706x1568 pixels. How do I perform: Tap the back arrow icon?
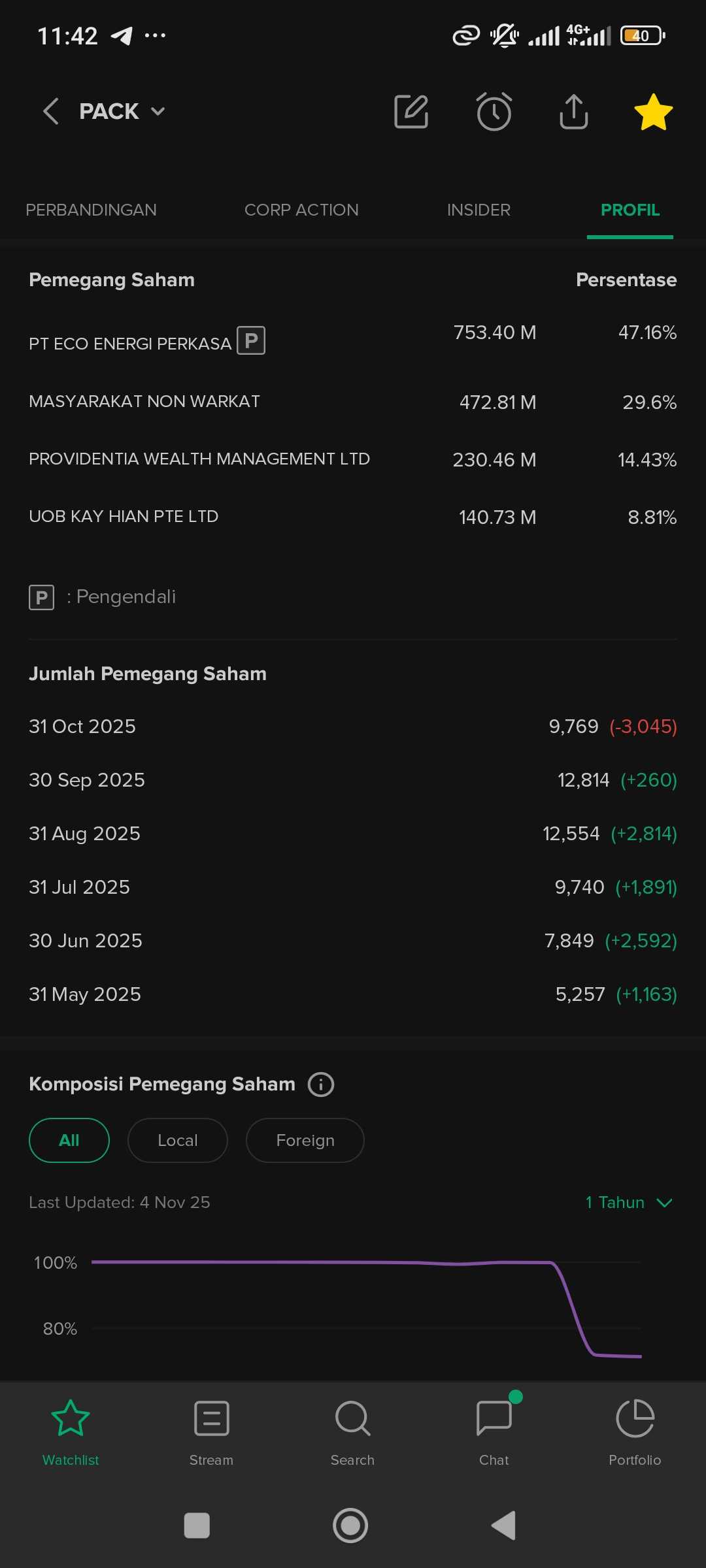51,111
